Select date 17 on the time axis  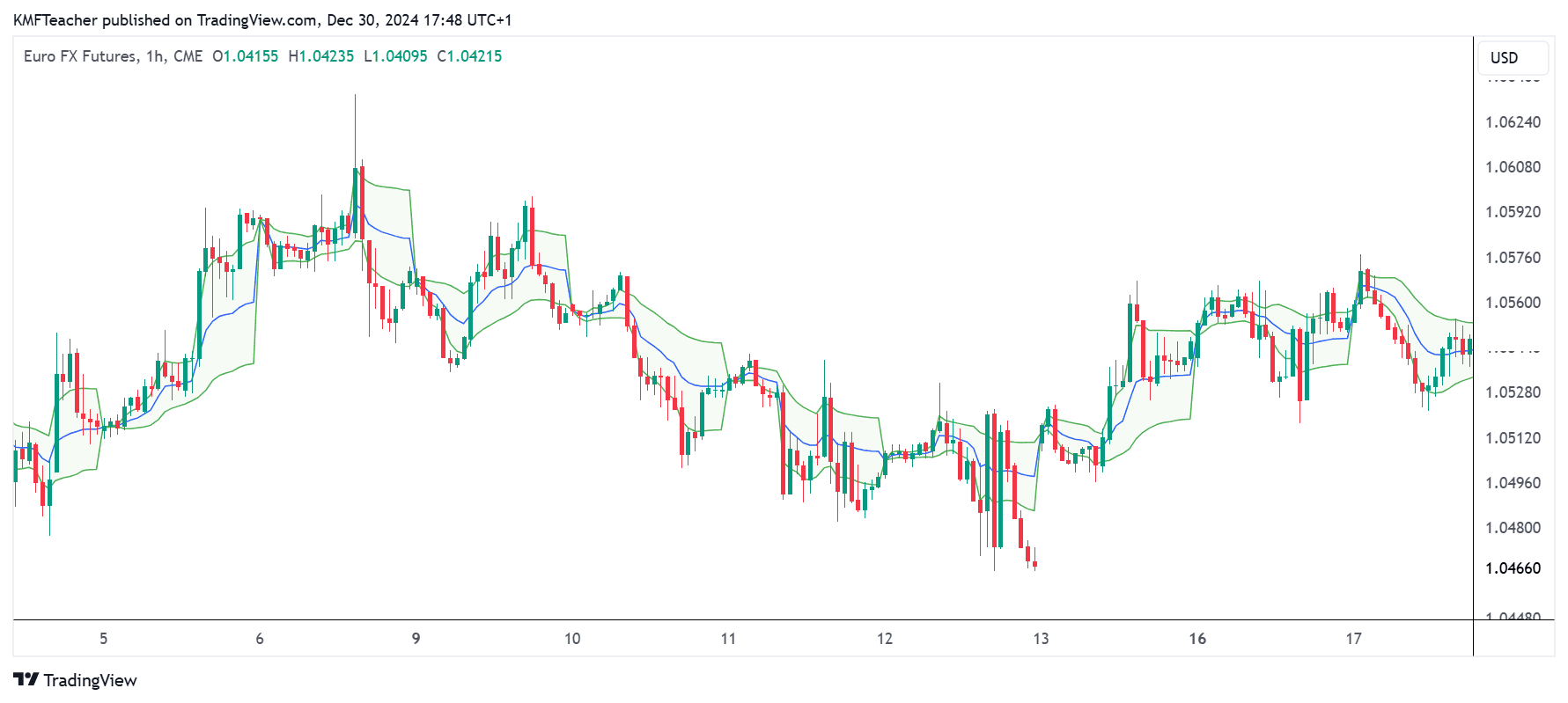(x=1353, y=639)
